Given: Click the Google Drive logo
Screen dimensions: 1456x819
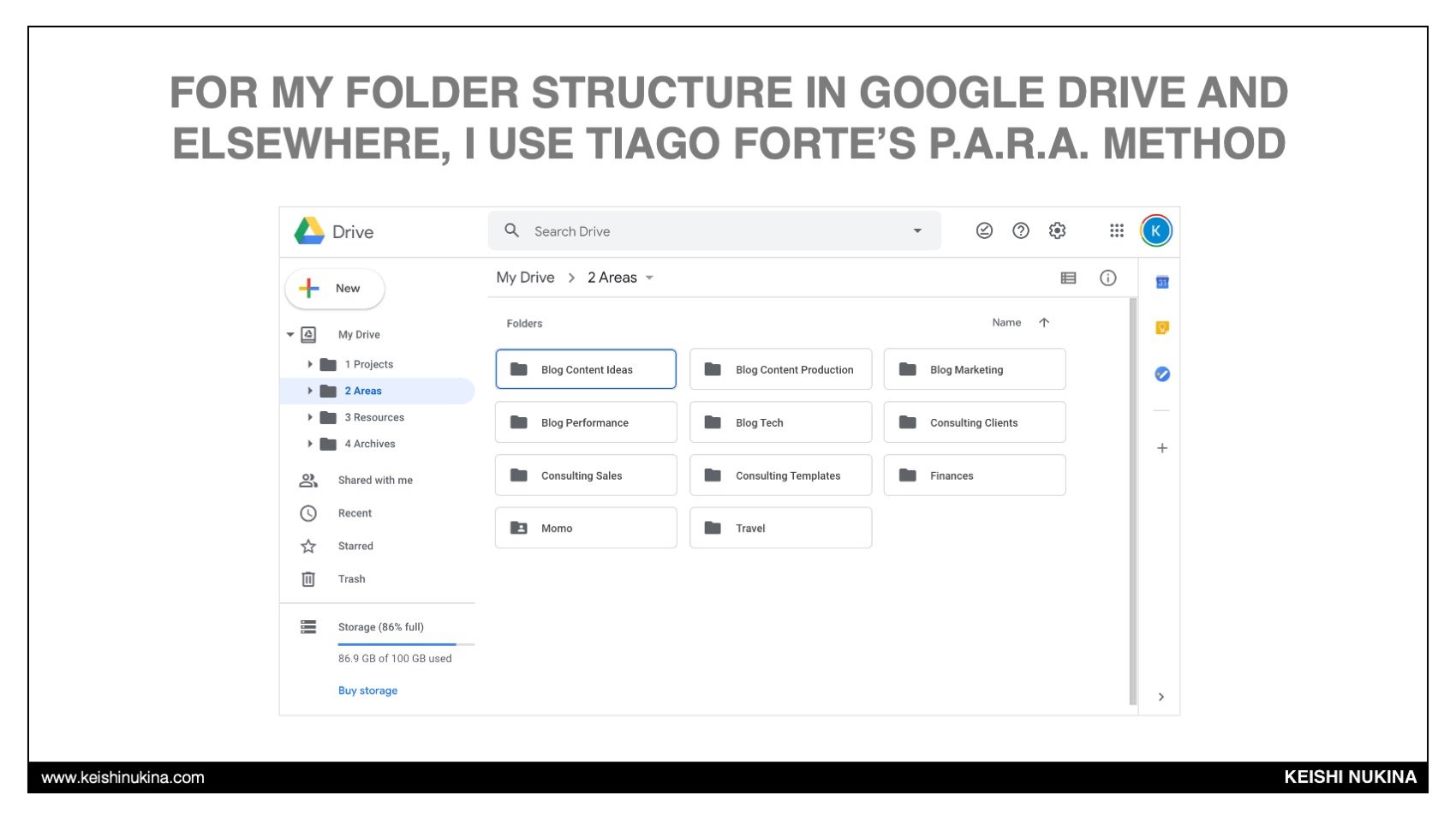Looking at the screenshot, I should click(x=309, y=231).
